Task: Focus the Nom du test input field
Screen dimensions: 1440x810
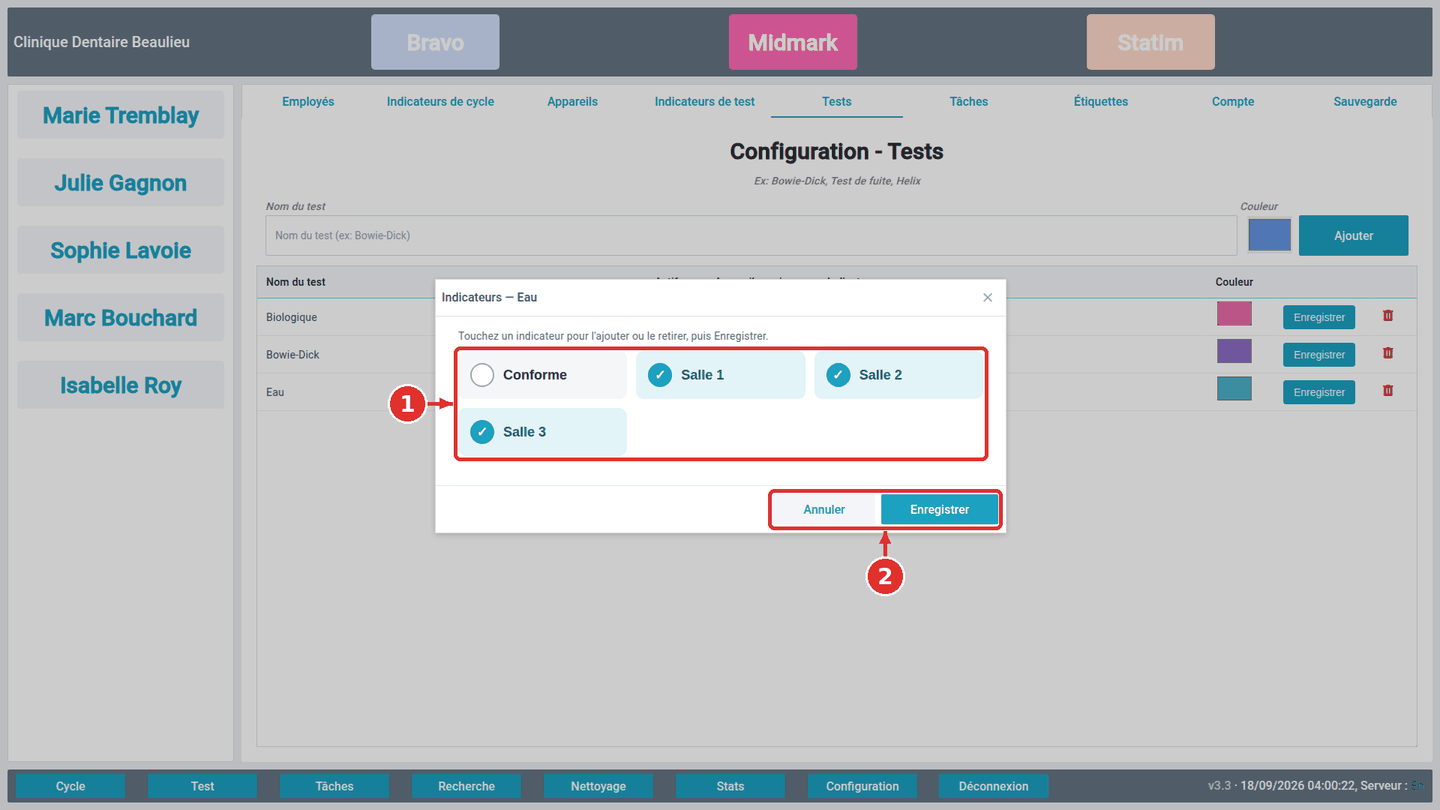Action: coord(752,236)
